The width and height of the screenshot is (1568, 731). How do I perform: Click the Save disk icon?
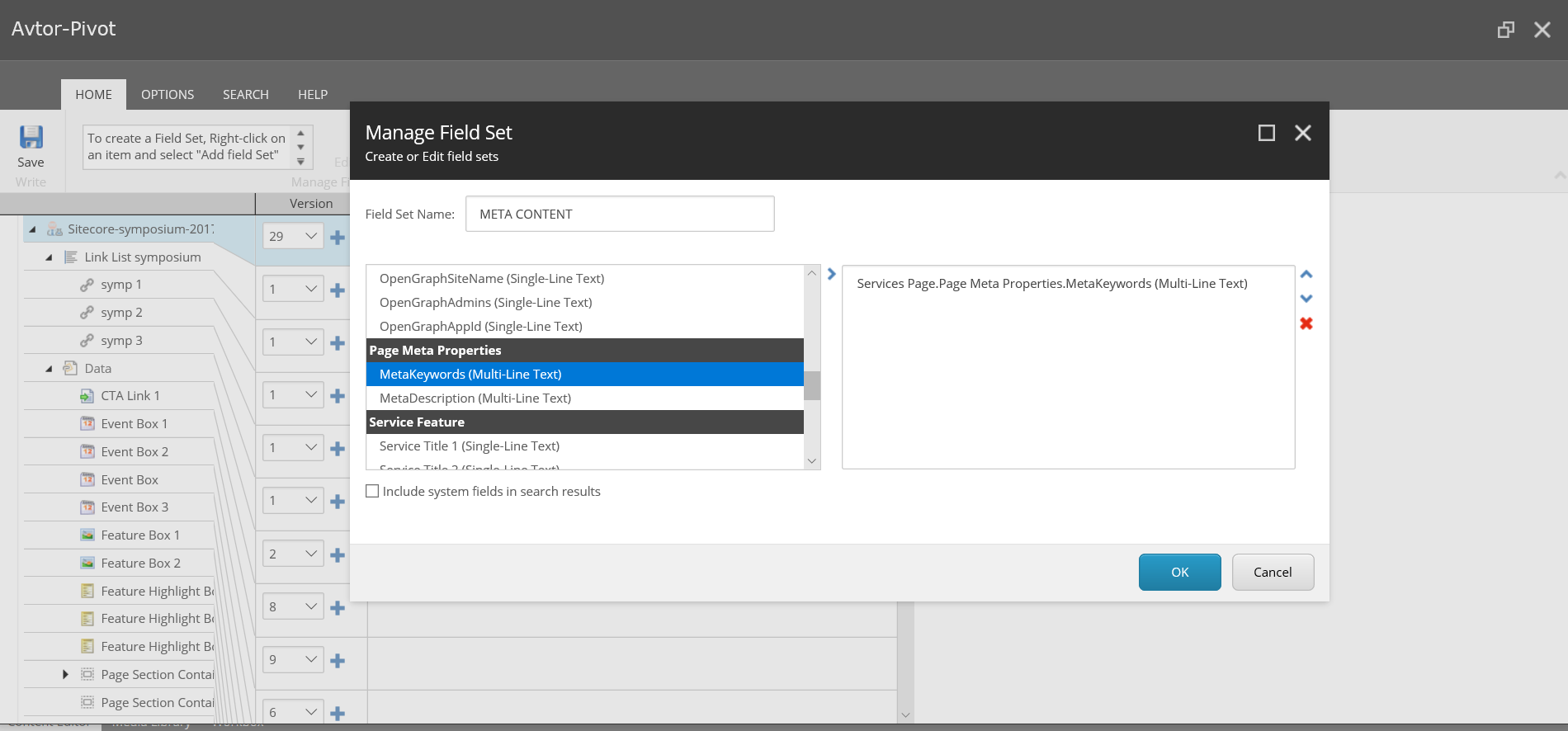pos(31,137)
